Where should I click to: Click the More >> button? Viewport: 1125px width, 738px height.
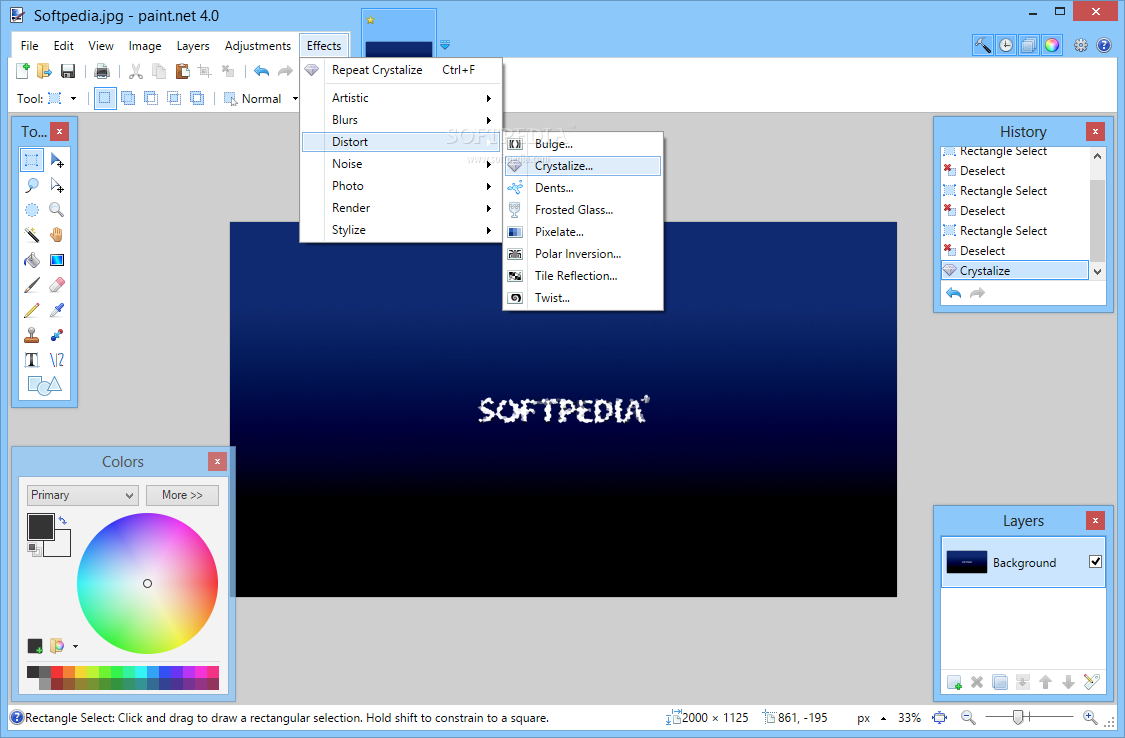coord(182,495)
